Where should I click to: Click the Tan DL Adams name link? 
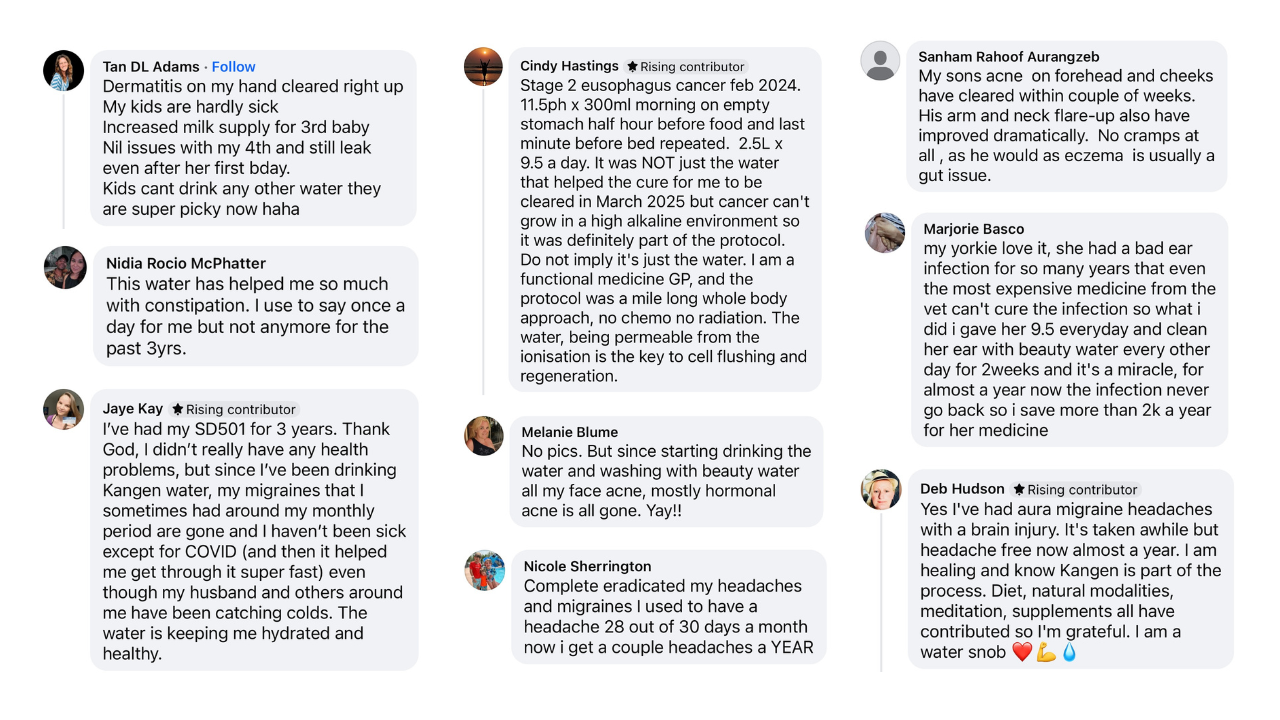pyautogui.click(x=151, y=67)
